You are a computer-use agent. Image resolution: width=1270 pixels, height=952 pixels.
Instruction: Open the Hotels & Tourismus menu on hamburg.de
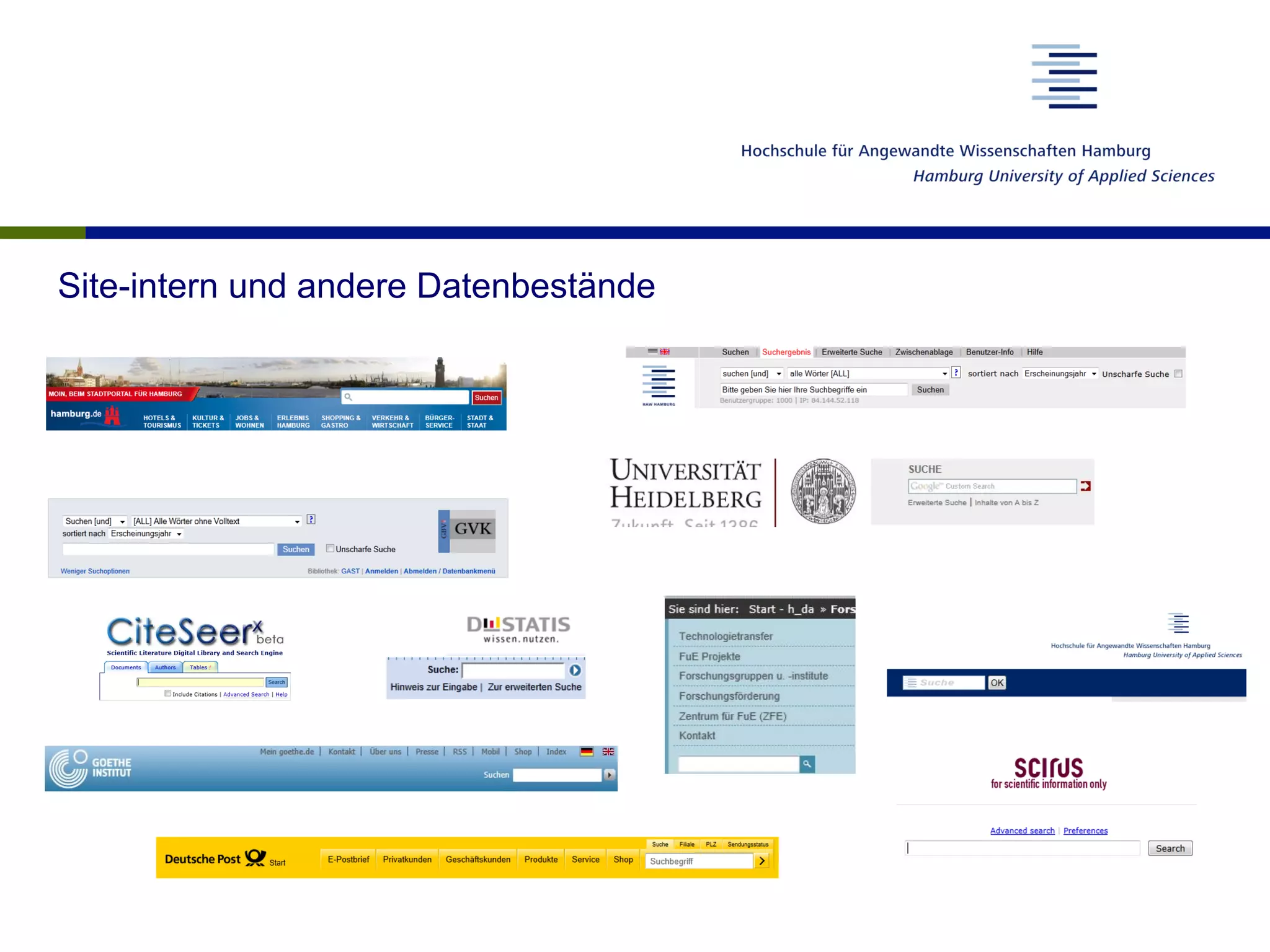(162, 421)
